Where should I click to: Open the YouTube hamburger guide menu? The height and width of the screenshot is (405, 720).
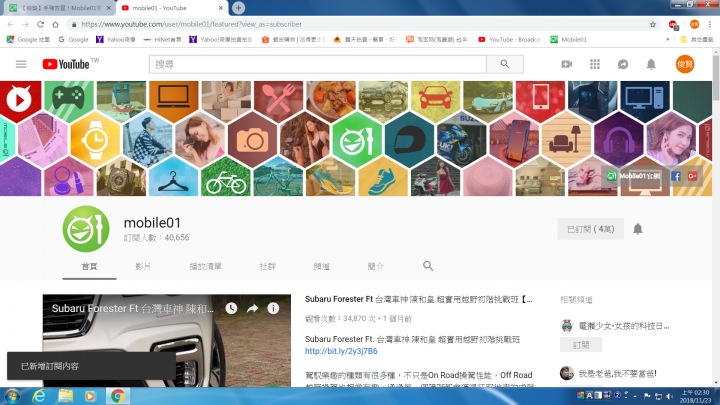tap(21, 64)
